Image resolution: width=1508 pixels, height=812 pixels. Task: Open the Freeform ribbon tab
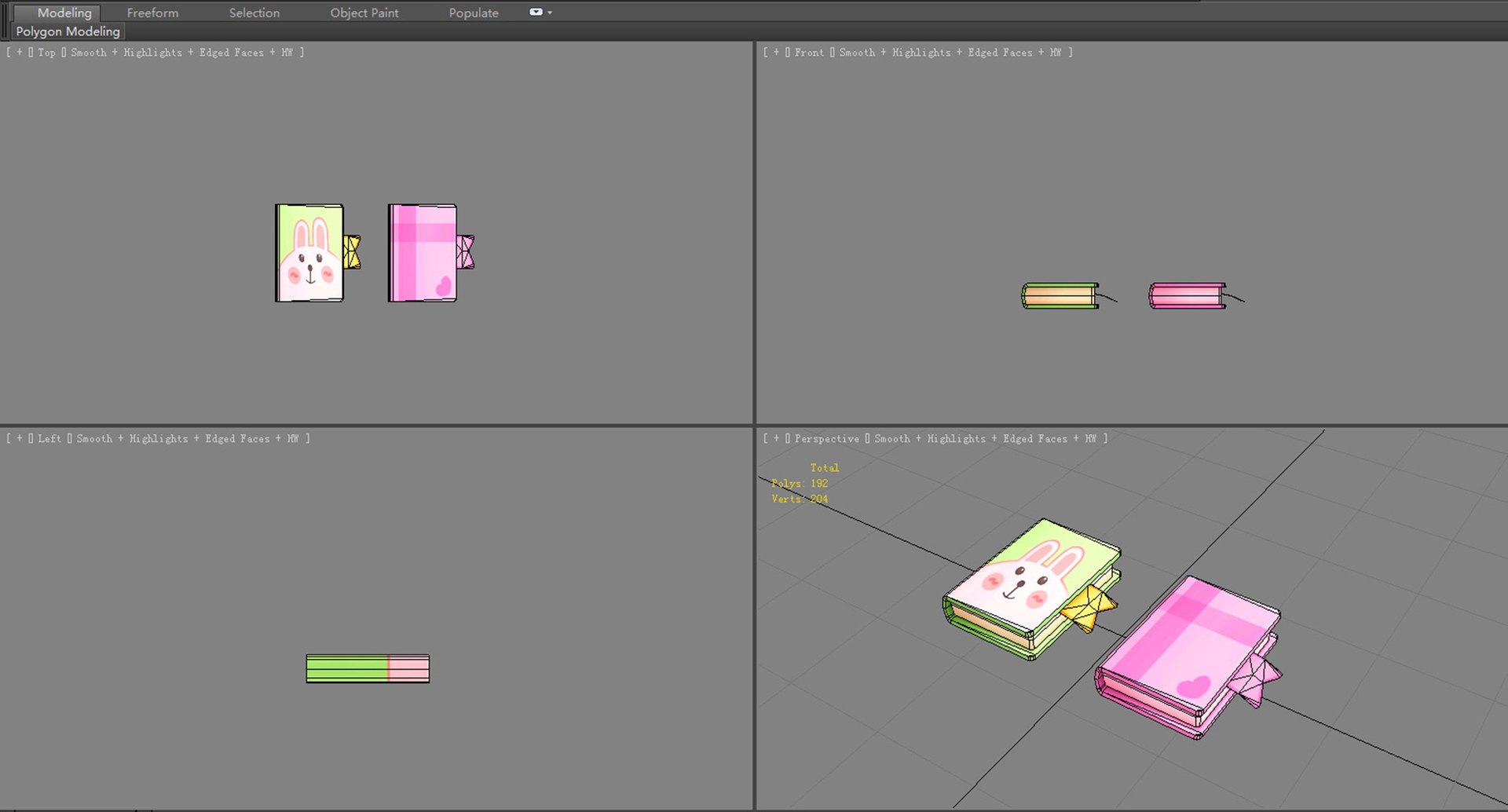[152, 13]
